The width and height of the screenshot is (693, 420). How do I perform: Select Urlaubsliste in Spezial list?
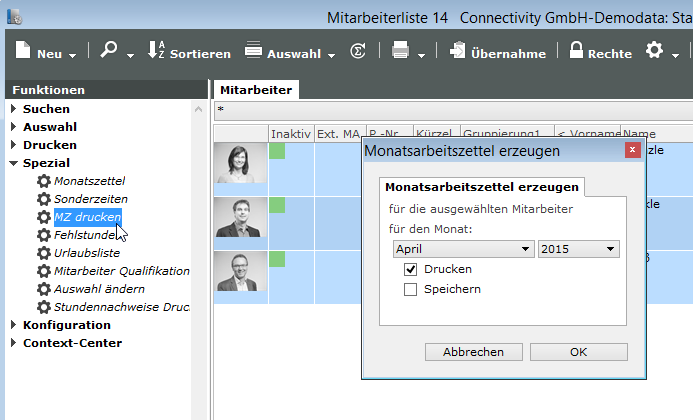[87, 253]
